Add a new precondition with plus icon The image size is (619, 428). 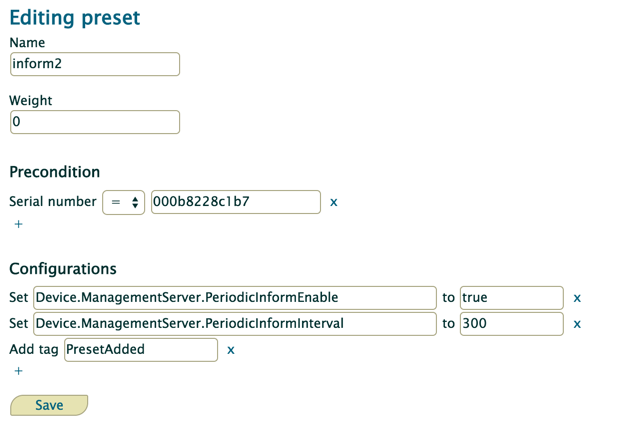(18, 224)
